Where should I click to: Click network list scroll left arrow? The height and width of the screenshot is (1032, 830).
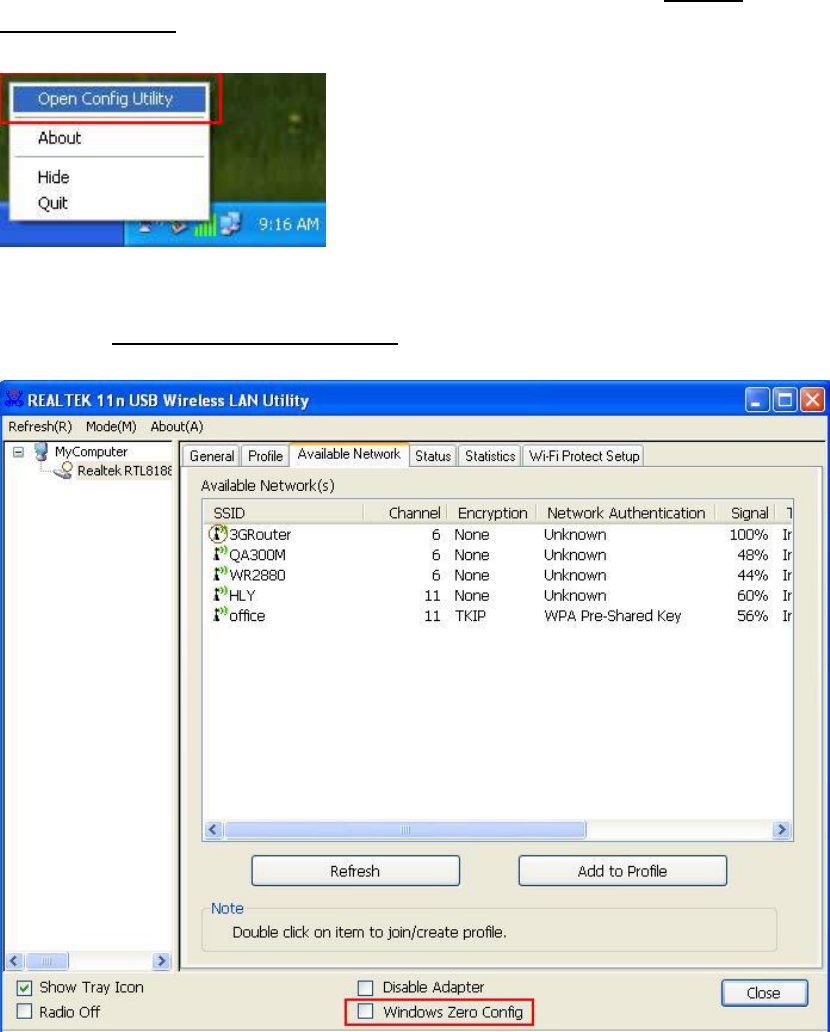click(213, 829)
